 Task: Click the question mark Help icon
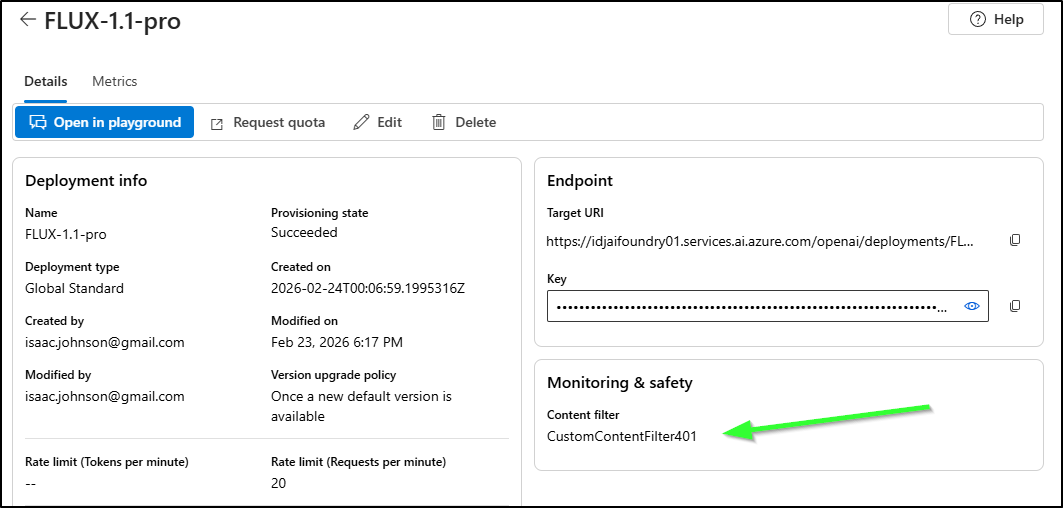click(x=978, y=20)
